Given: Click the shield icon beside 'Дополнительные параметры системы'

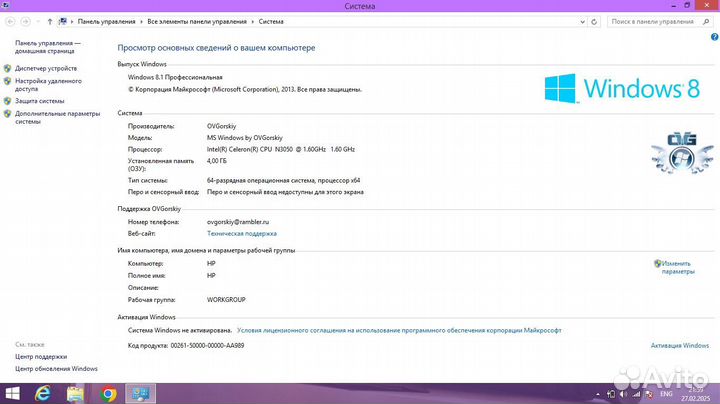Looking at the screenshot, I should 7,114.
